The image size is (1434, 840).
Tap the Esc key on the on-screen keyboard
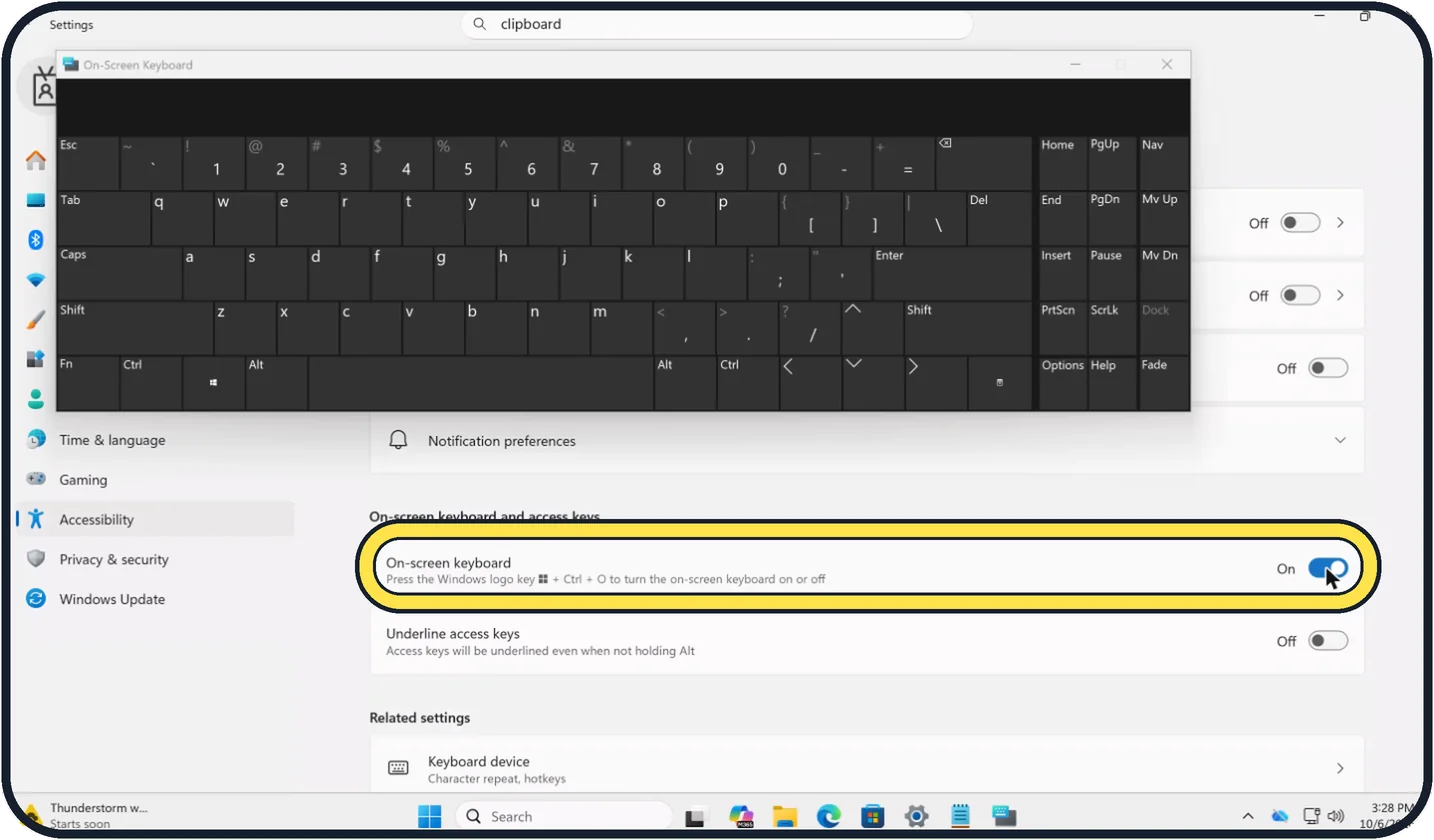tap(88, 163)
